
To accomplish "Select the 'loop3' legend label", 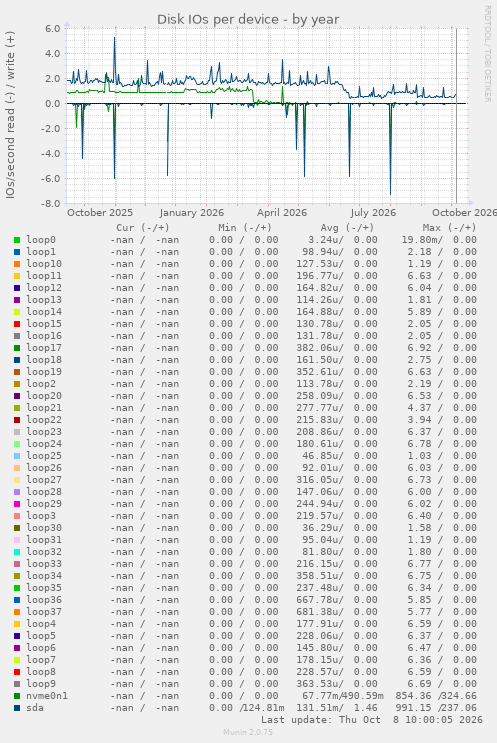I will 41,516.
